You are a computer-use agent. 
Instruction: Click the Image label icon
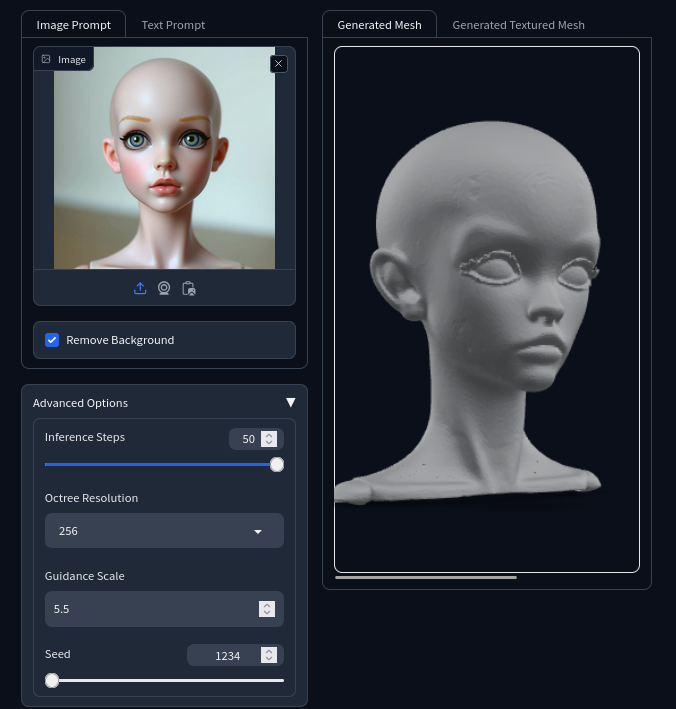click(46, 59)
